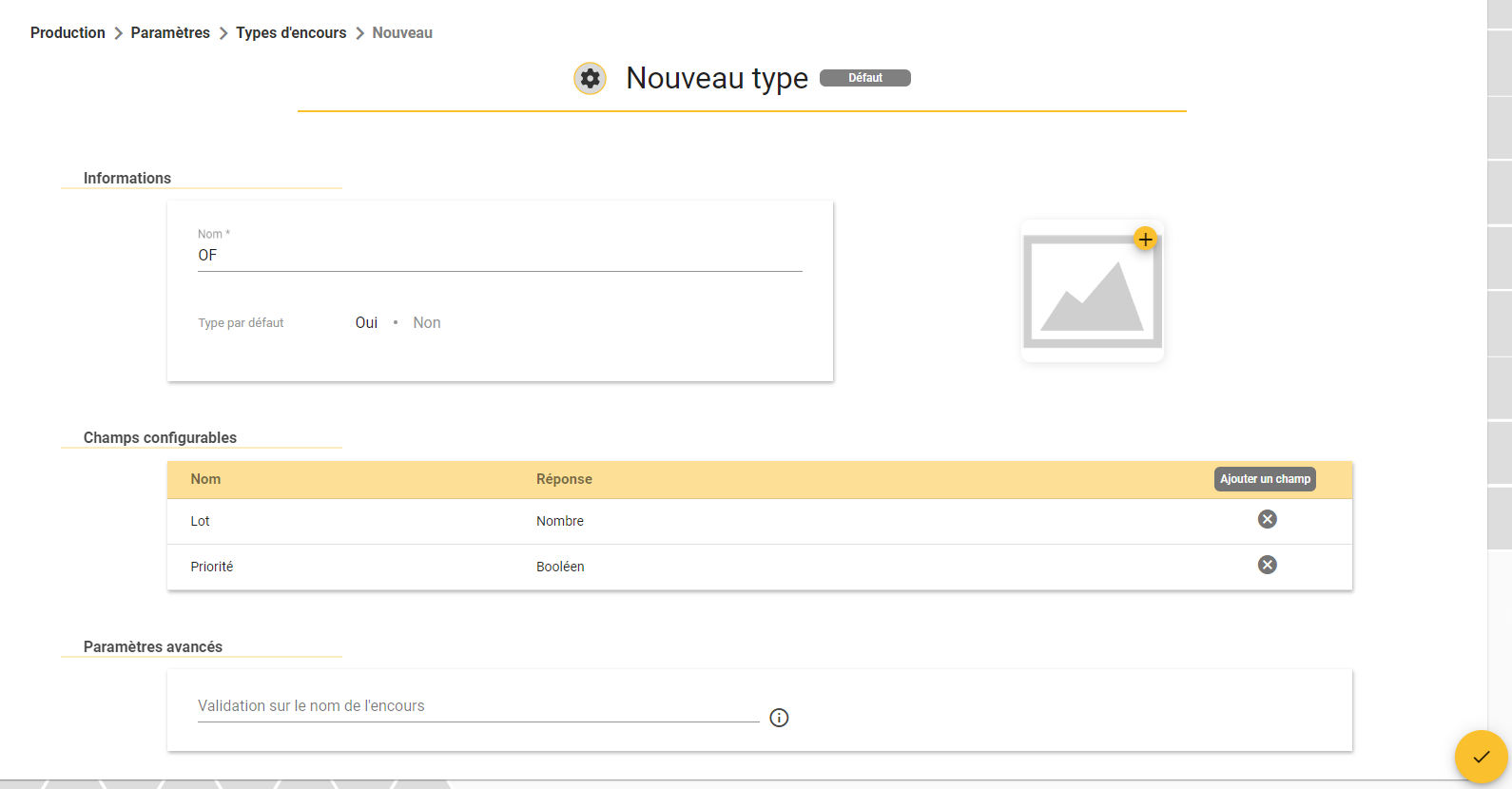Focus Validation sur le nom de l'encours field
This screenshot has height=789, width=1512.
pyautogui.click(x=478, y=706)
